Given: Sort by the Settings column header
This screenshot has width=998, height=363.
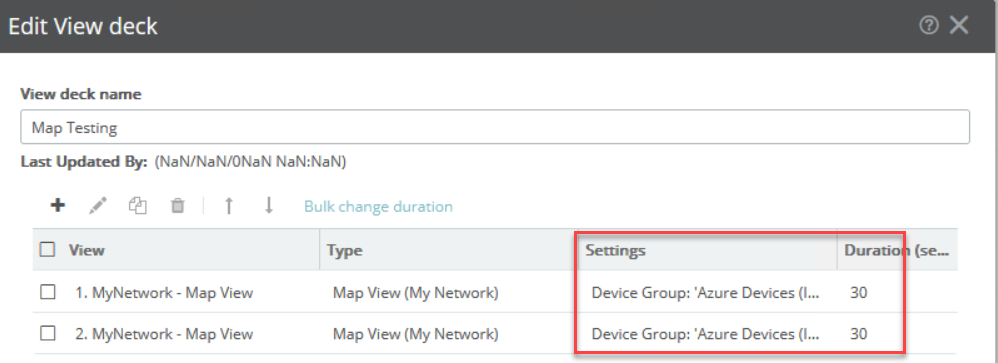Looking at the screenshot, I should coord(615,250).
